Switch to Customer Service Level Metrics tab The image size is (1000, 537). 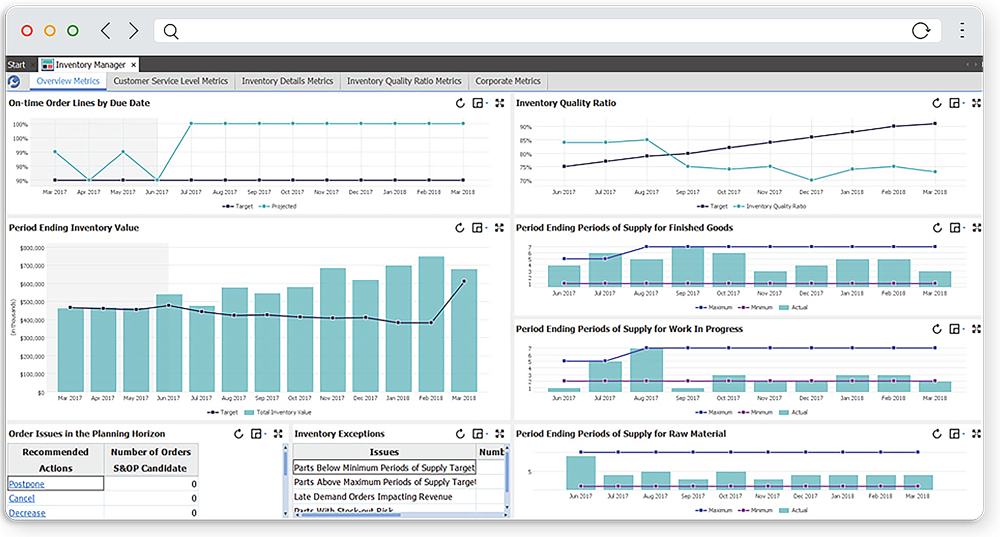170,82
